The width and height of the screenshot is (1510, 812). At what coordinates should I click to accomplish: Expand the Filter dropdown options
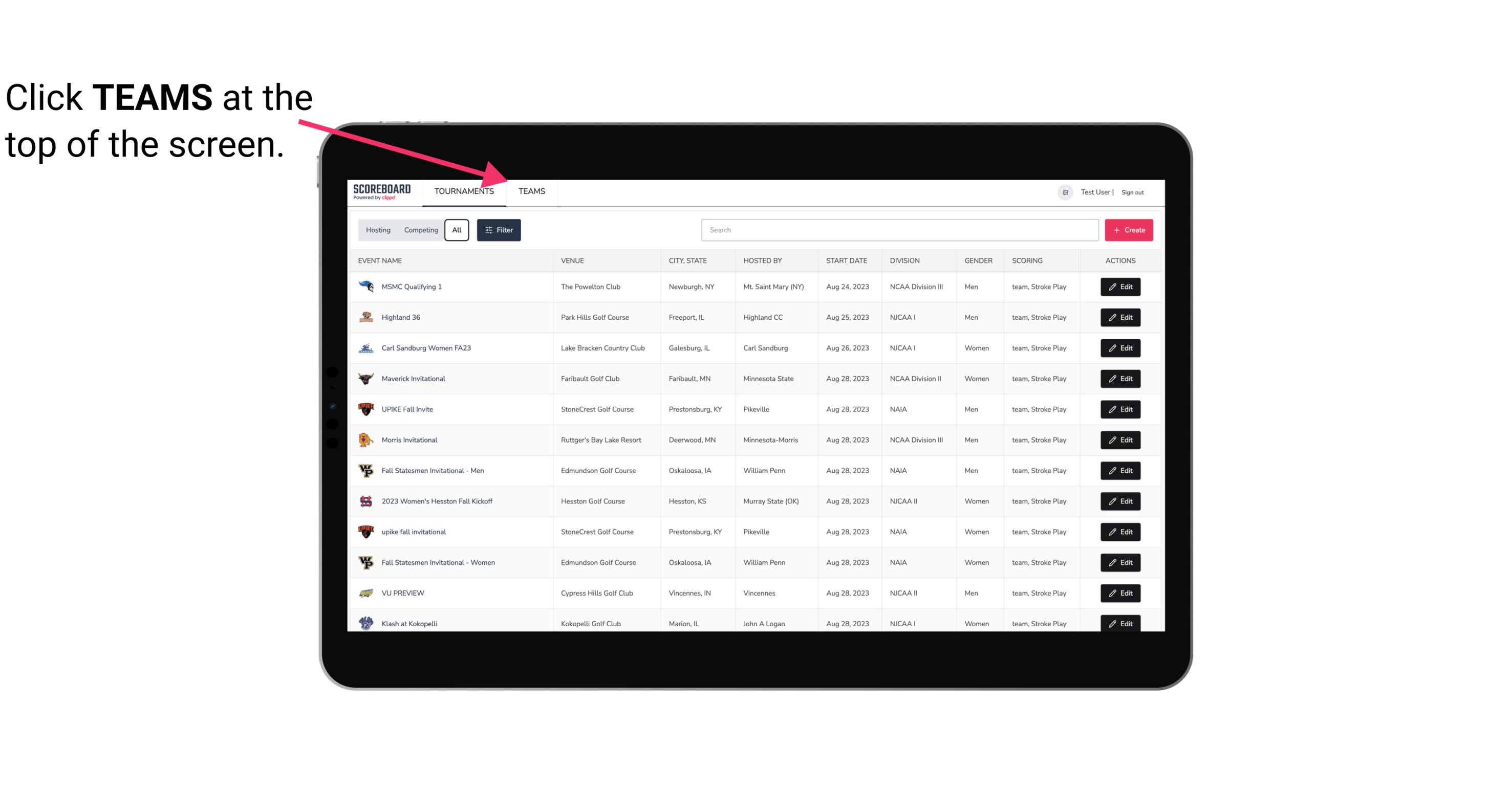(x=498, y=230)
